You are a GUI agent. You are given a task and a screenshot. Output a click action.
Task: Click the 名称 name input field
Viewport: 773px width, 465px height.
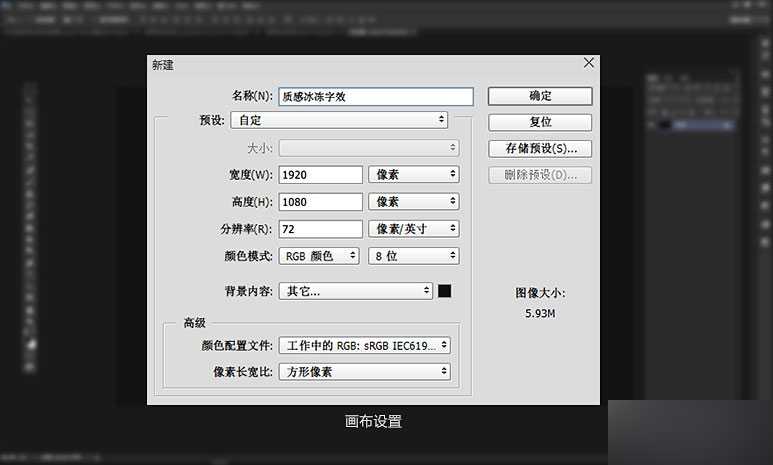pos(375,97)
